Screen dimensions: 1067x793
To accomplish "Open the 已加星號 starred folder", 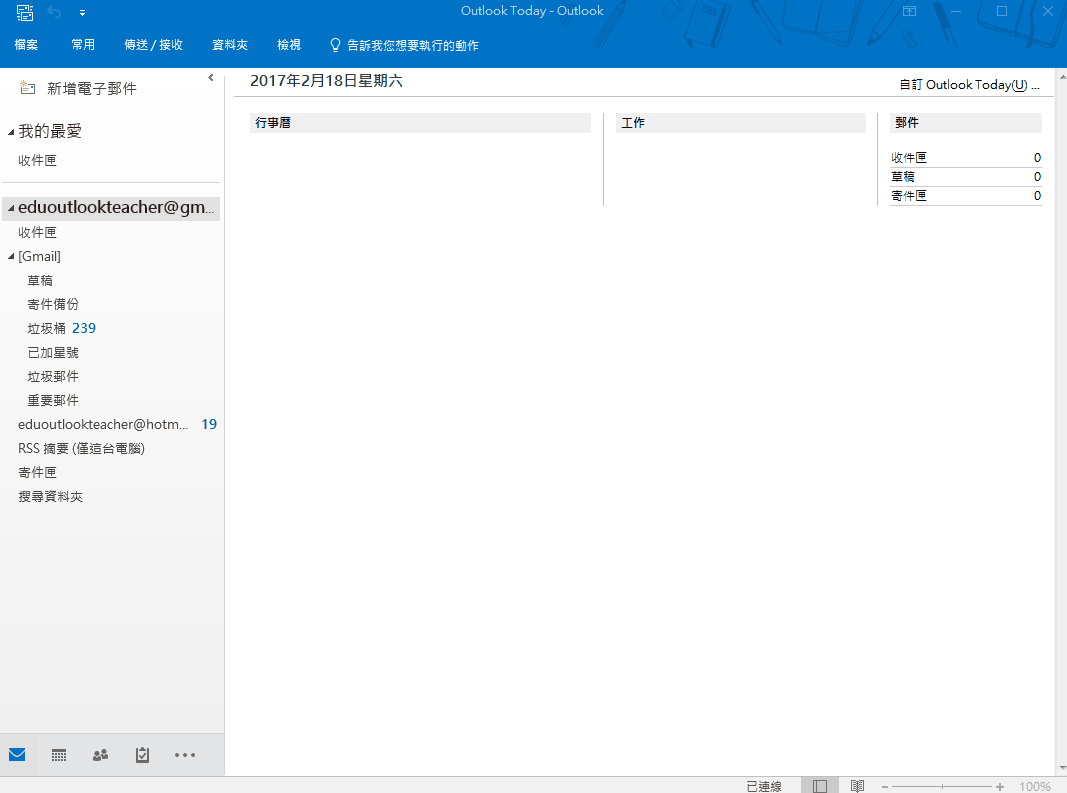I will pos(53,353).
